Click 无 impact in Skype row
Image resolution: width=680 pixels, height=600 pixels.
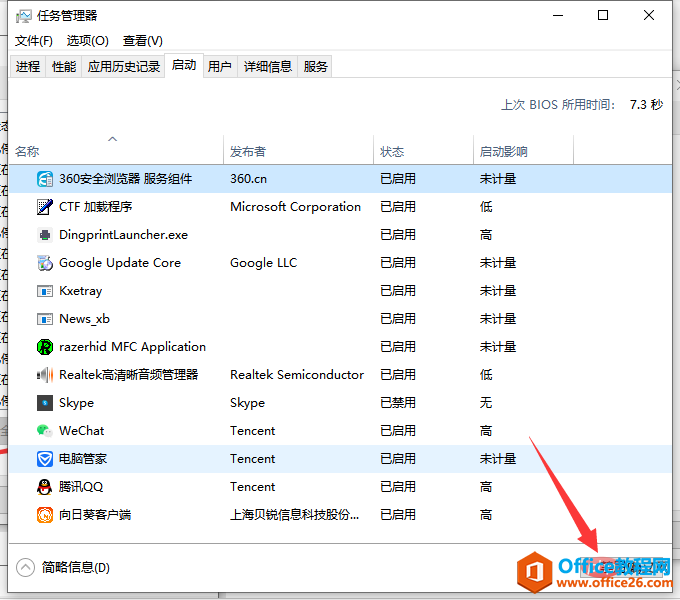click(486, 403)
